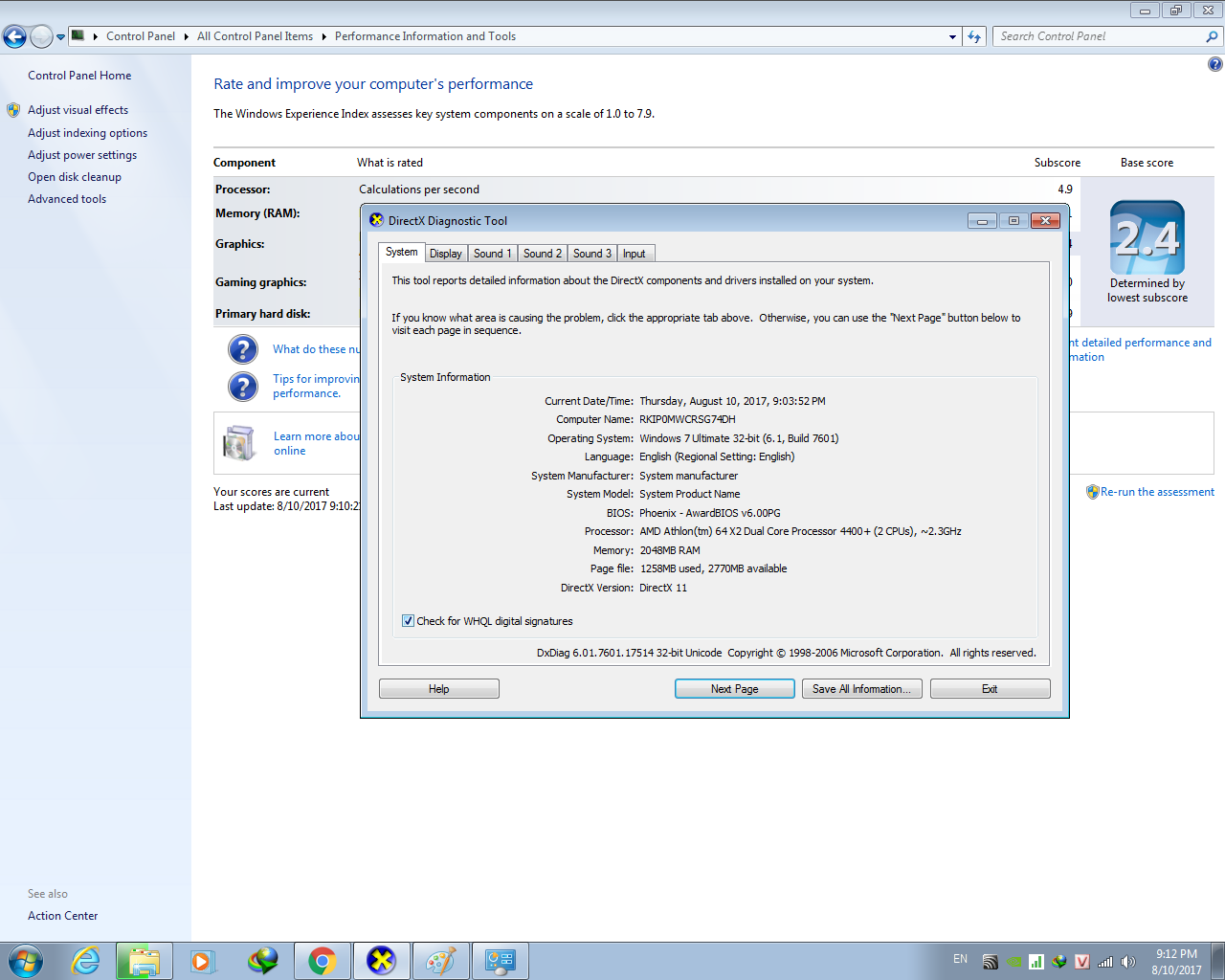1225x980 pixels.
Task: Go back with the Control Panel back arrow
Action: (14, 36)
